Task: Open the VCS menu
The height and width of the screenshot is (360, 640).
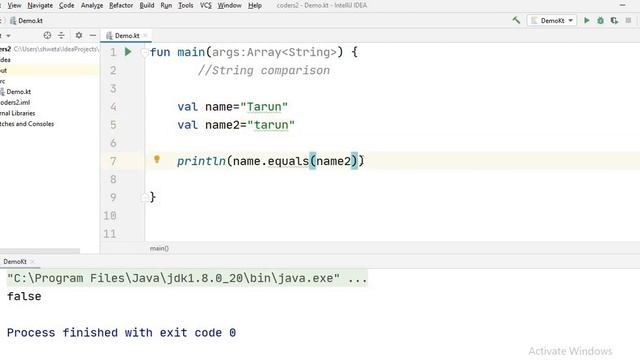Action: click(206, 5)
